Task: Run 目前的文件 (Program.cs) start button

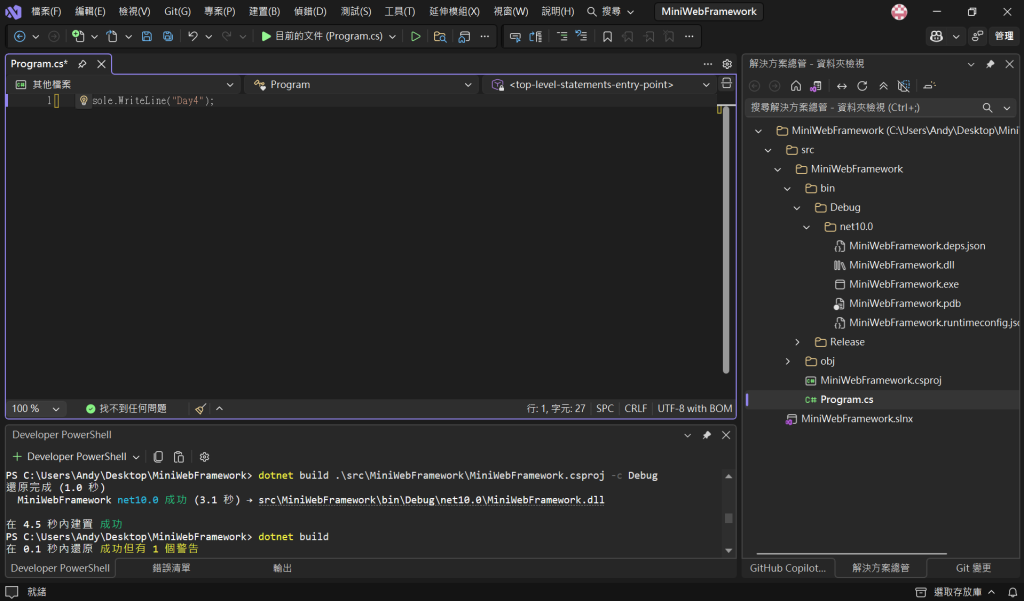Action: [x=322, y=37]
